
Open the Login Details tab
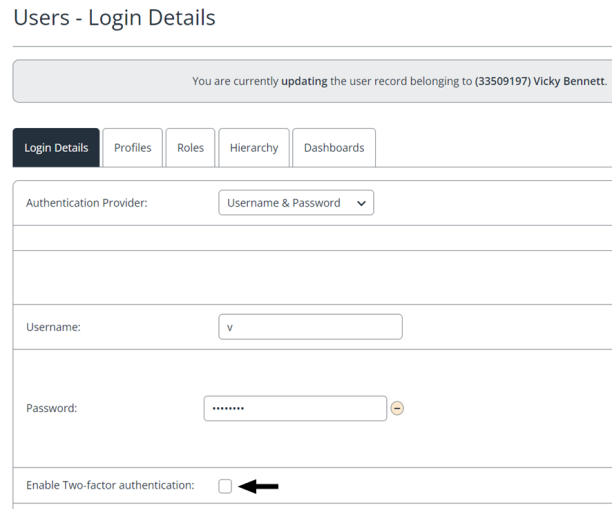click(56, 148)
